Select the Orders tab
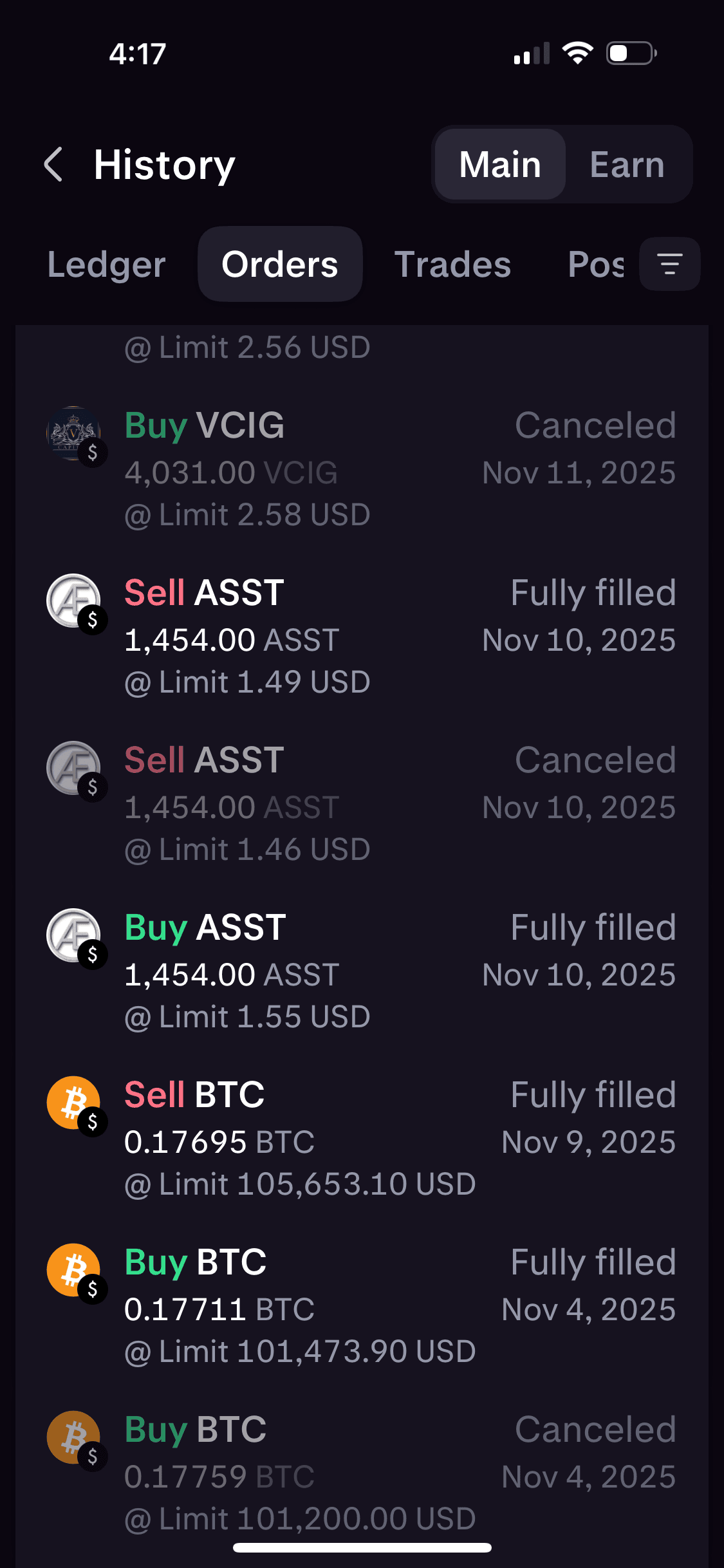Viewport: 724px width, 1568px height. tap(280, 265)
